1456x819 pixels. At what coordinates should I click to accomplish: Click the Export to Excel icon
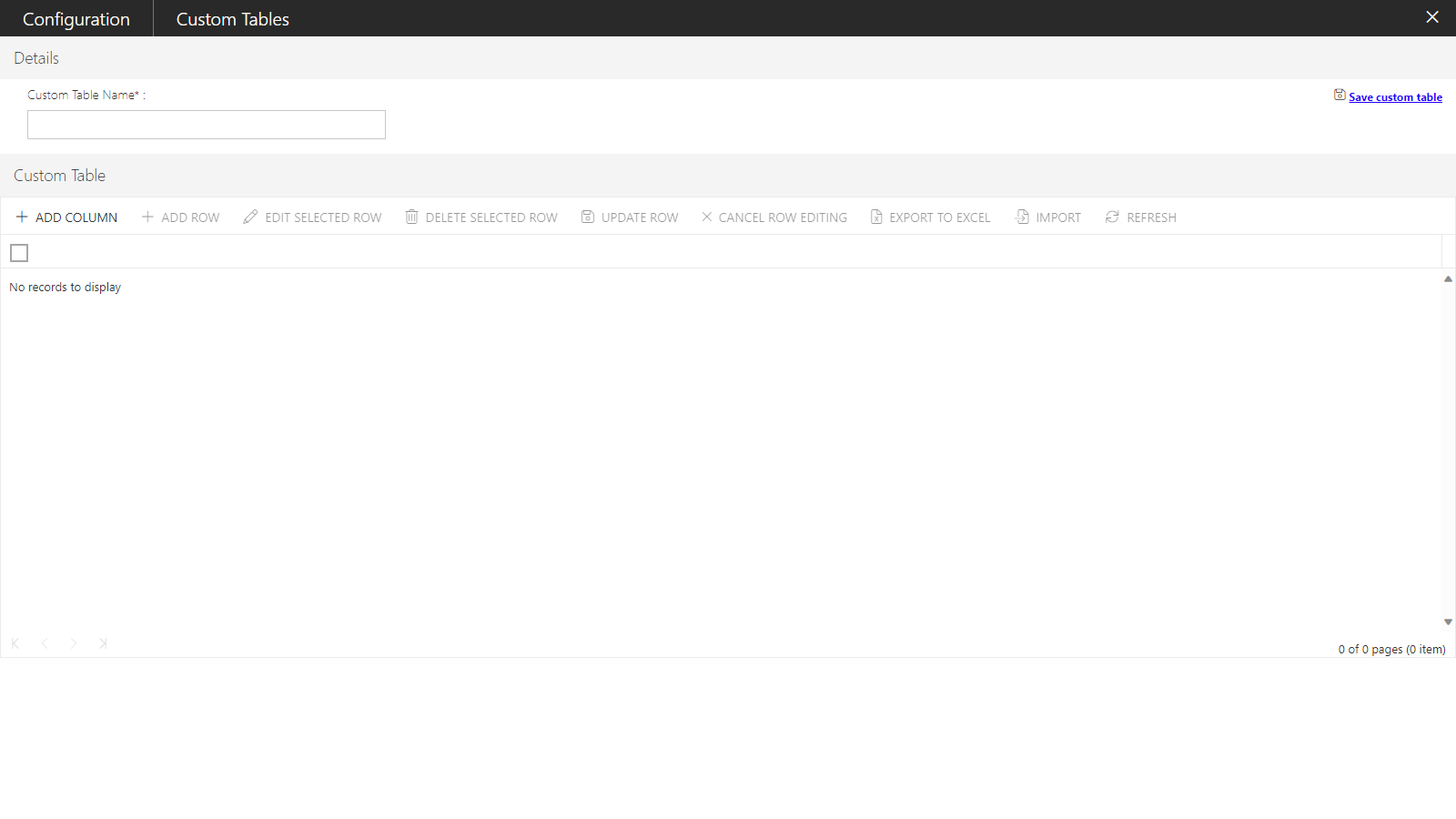click(x=876, y=217)
